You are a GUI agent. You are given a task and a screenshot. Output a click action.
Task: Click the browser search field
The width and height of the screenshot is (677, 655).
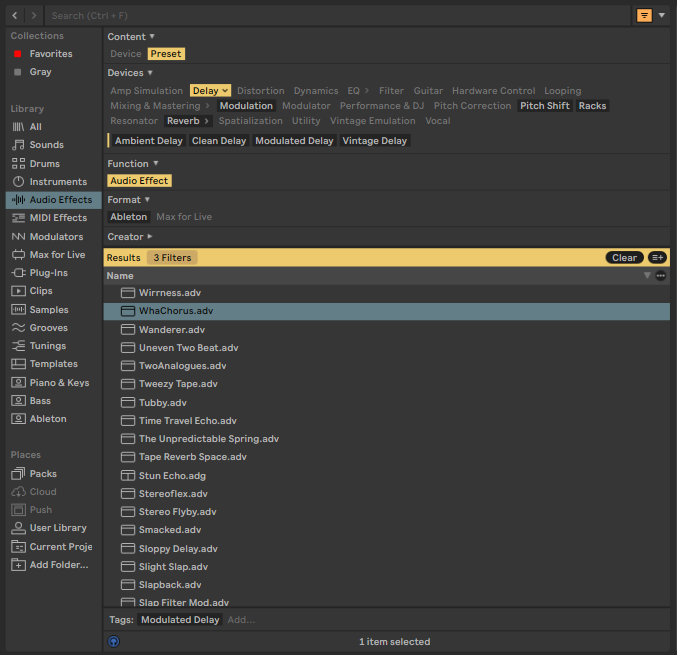(337, 16)
